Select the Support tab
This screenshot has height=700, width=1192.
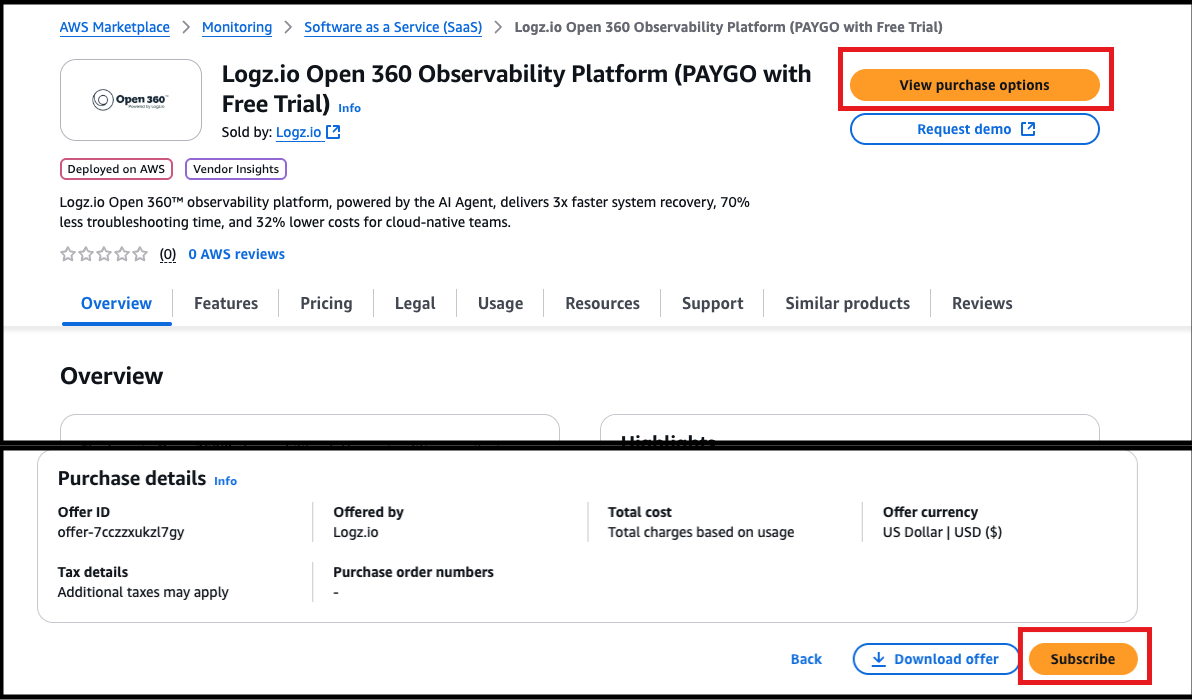coord(712,303)
